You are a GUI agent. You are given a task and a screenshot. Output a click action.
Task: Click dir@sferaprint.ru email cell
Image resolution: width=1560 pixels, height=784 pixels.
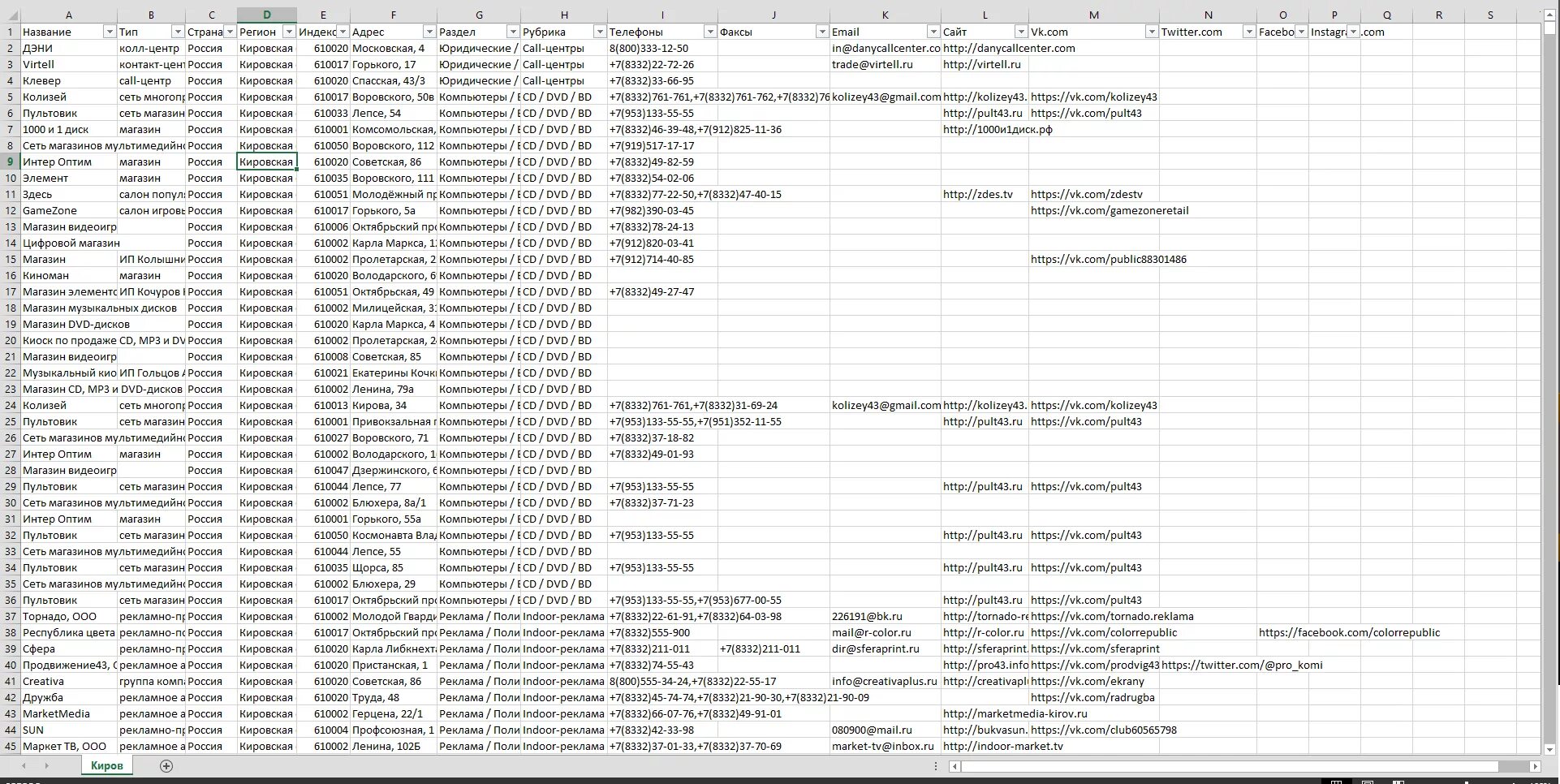pyautogui.click(x=886, y=648)
